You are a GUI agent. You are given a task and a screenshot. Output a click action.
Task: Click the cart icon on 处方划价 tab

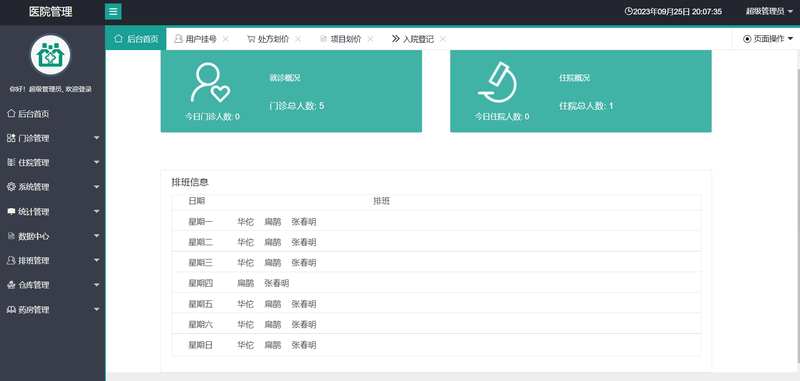251,39
